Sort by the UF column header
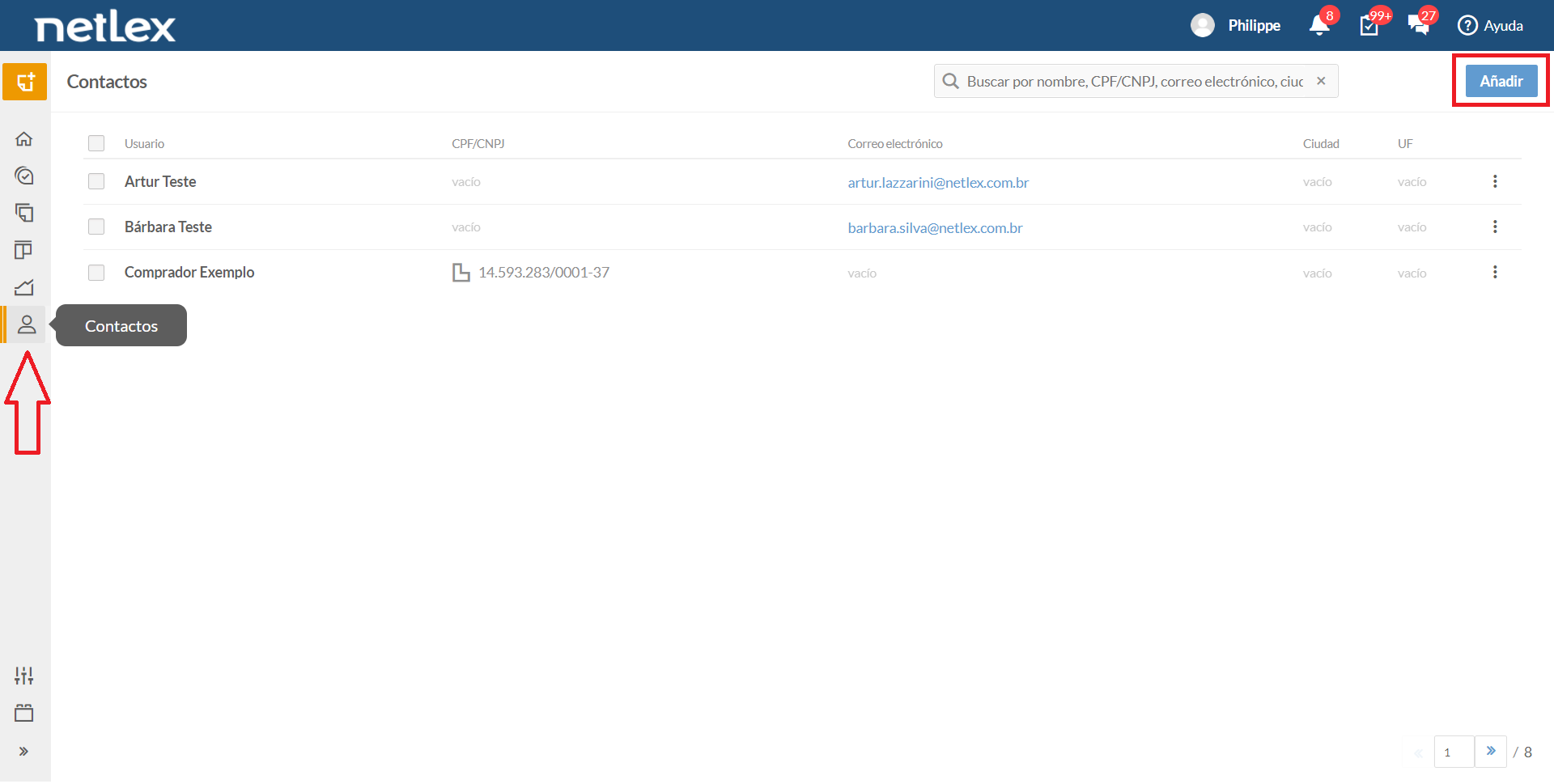Screen dimensions: 1554x784 coord(1405,144)
